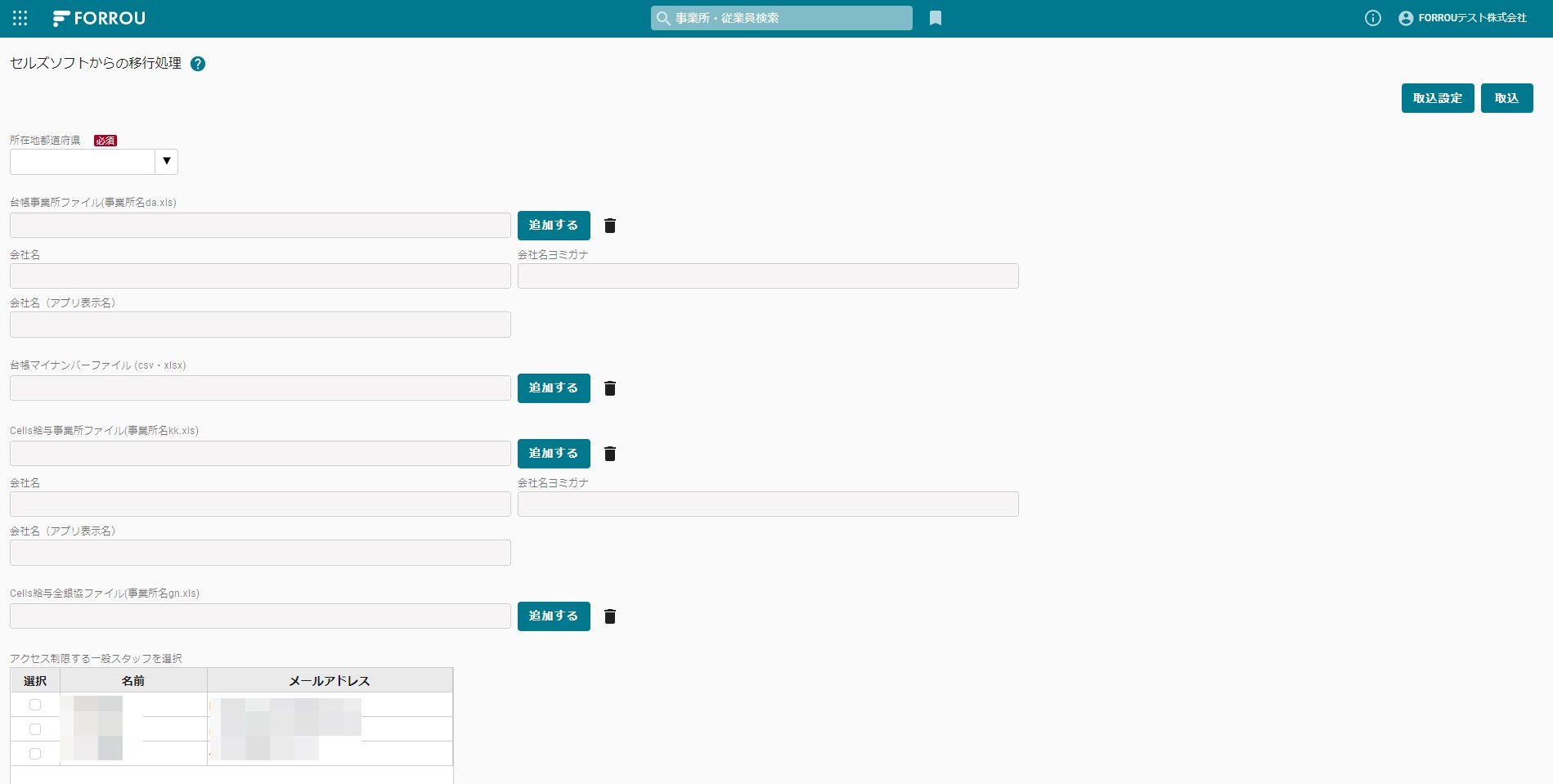Open the bookmark icon in header
Image resolution: width=1553 pixels, height=784 pixels.
[936, 18]
